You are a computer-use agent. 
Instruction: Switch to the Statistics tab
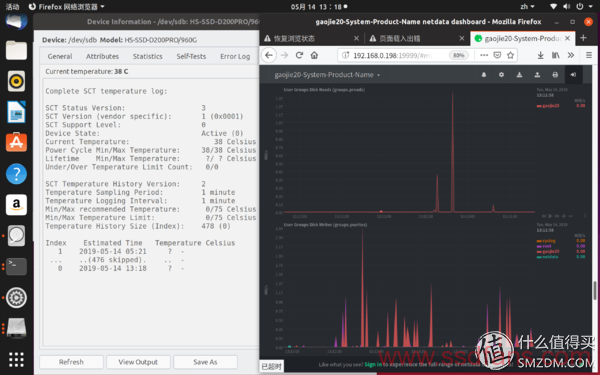[148, 56]
